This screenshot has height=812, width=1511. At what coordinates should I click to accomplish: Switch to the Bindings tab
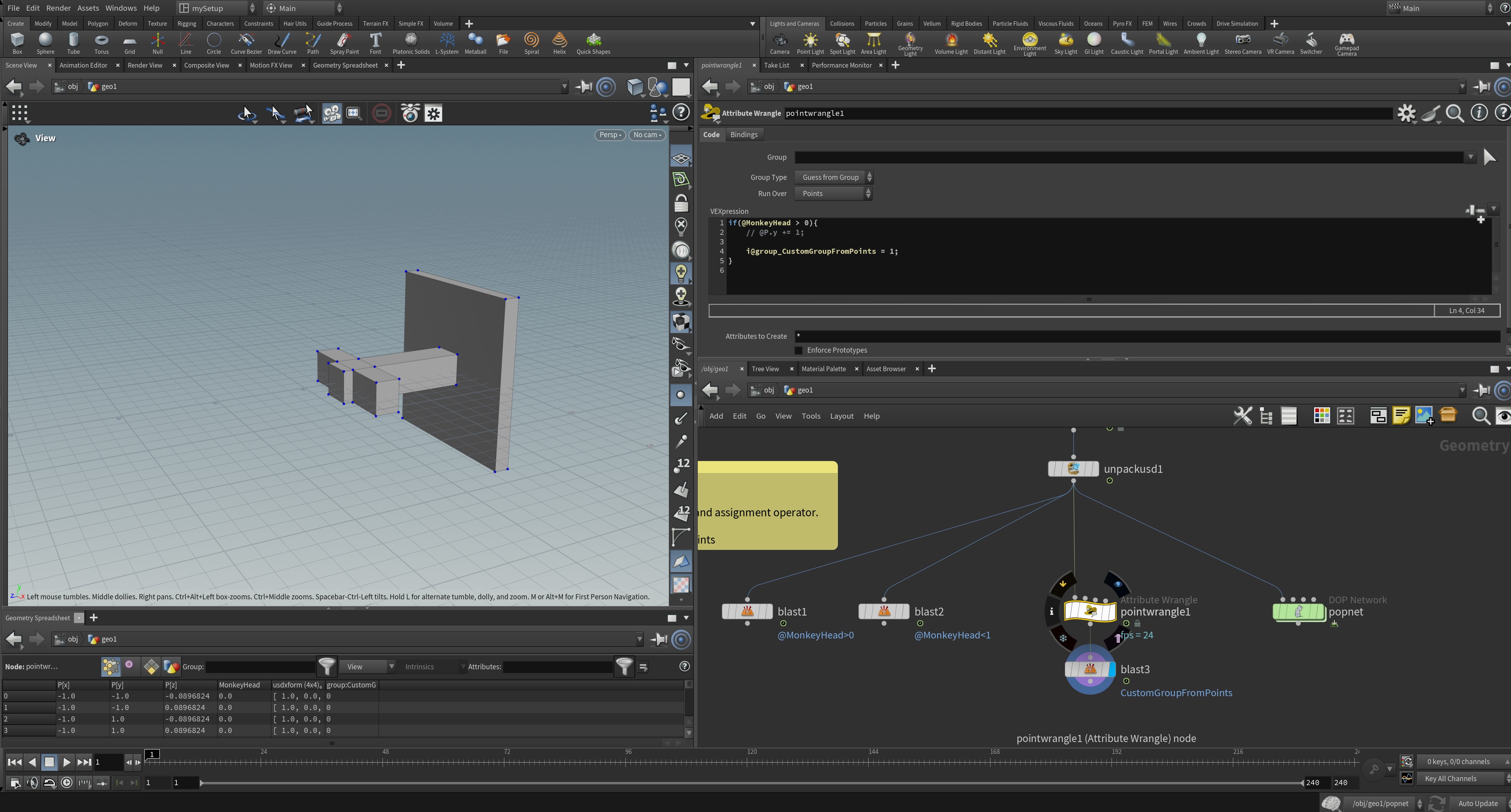click(744, 135)
